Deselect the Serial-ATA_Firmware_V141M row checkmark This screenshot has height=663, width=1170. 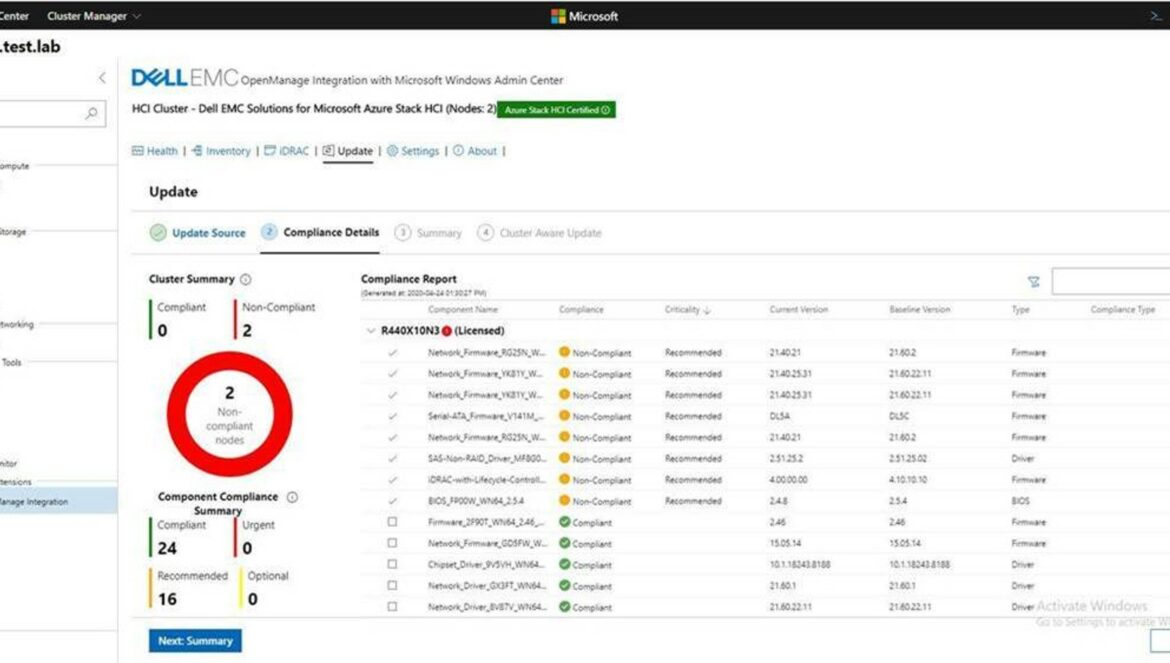click(392, 416)
